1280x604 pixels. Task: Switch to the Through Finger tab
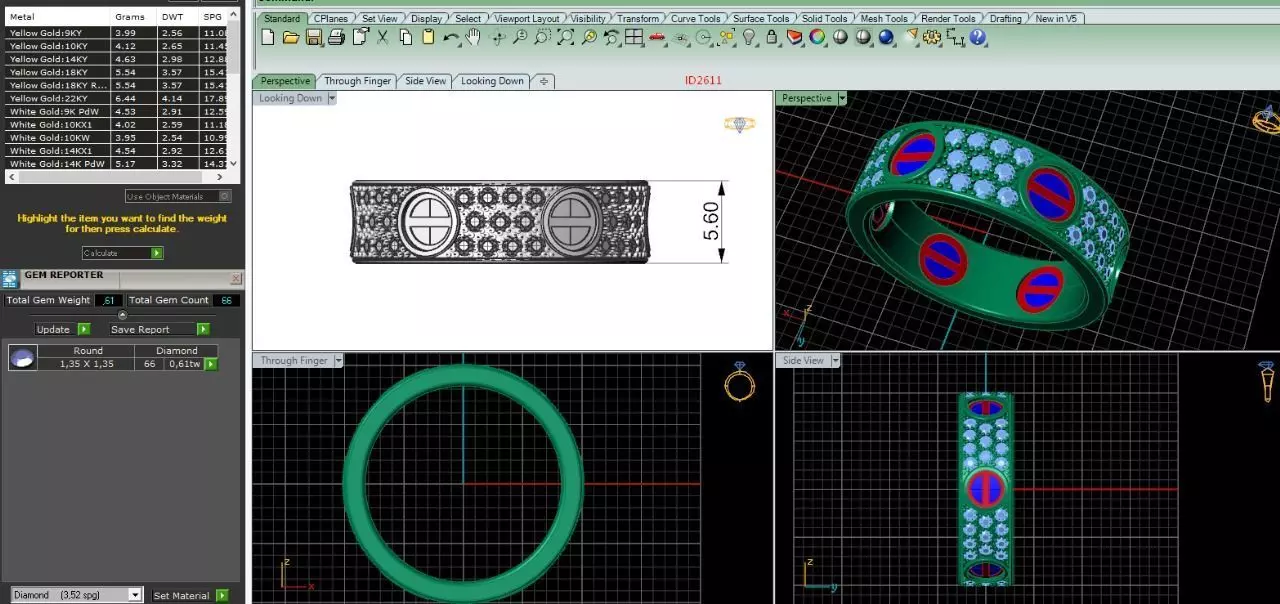357,81
